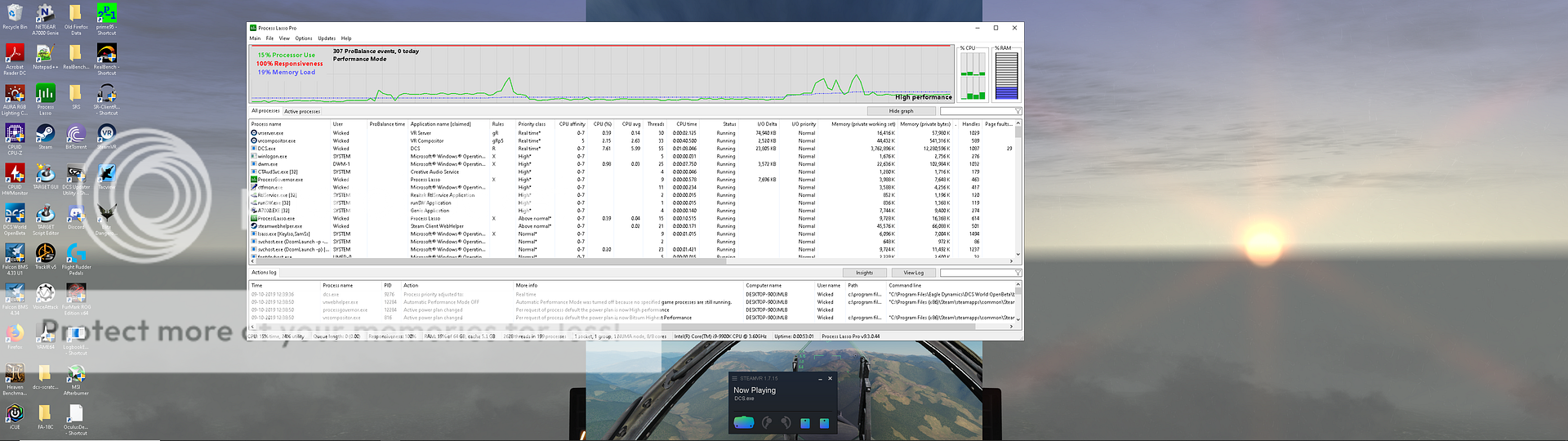Click the Hide graph button
Screen dimensions: 1568x441
901,111
